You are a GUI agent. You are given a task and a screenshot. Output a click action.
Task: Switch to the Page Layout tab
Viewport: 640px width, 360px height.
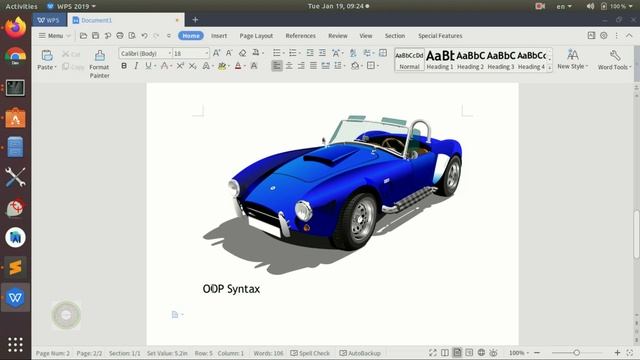(256, 36)
